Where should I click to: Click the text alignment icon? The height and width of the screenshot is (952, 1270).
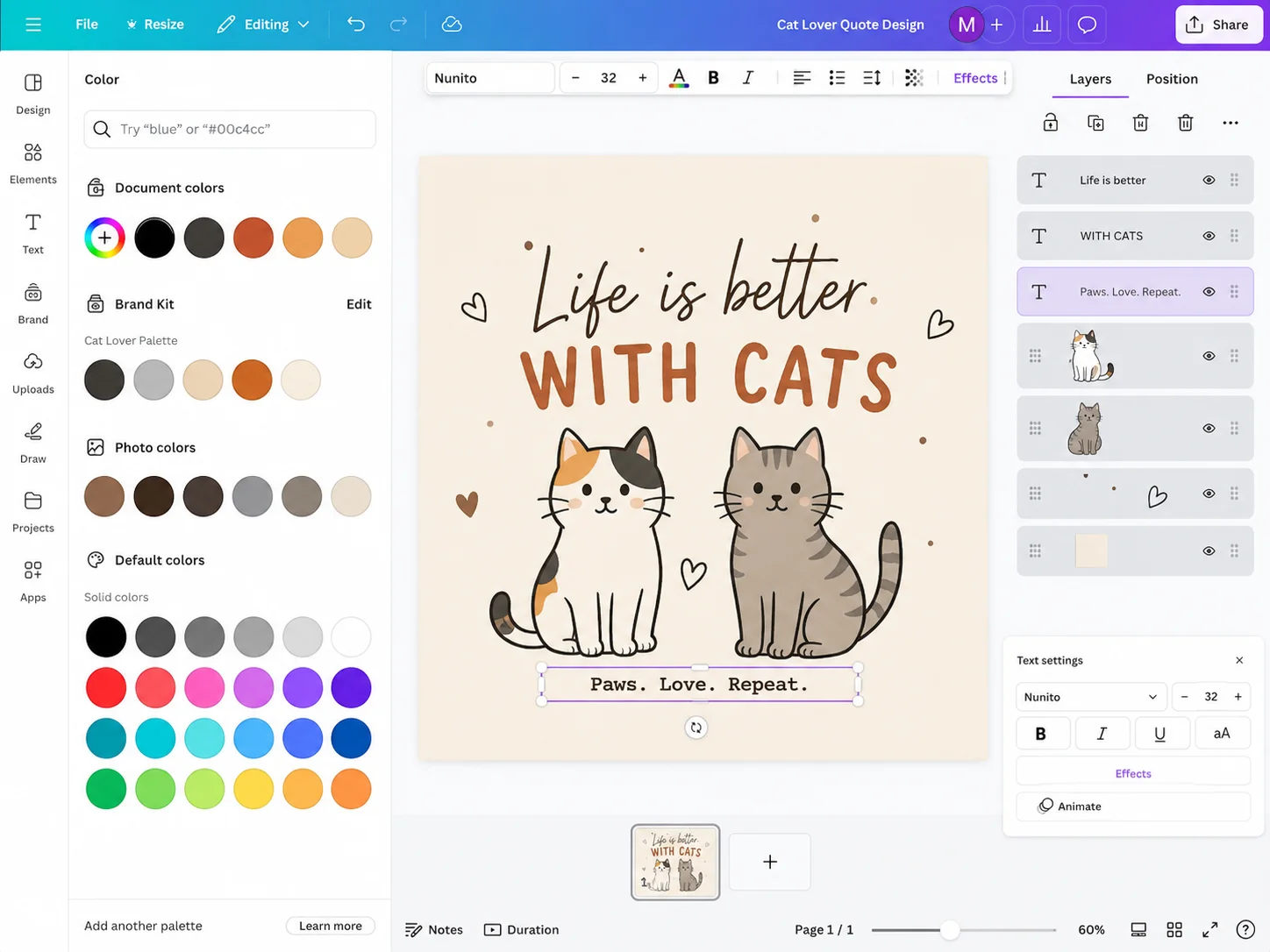click(x=802, y=78)
